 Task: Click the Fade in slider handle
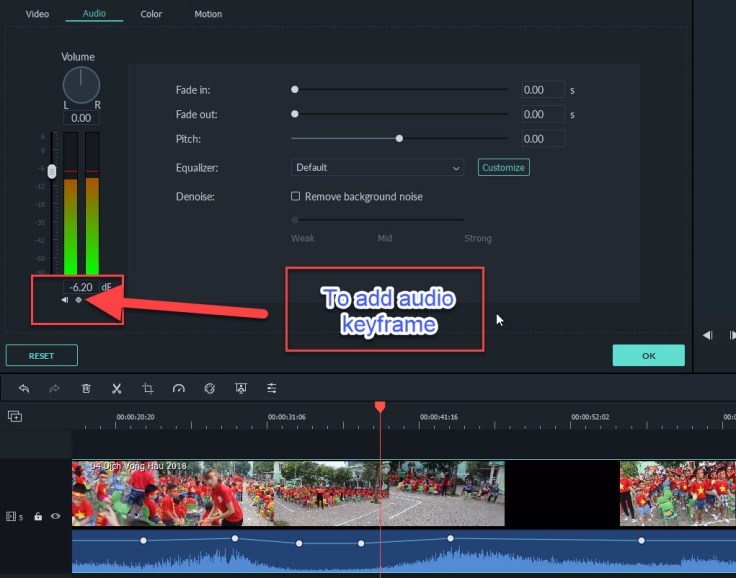tap(295, 89)
